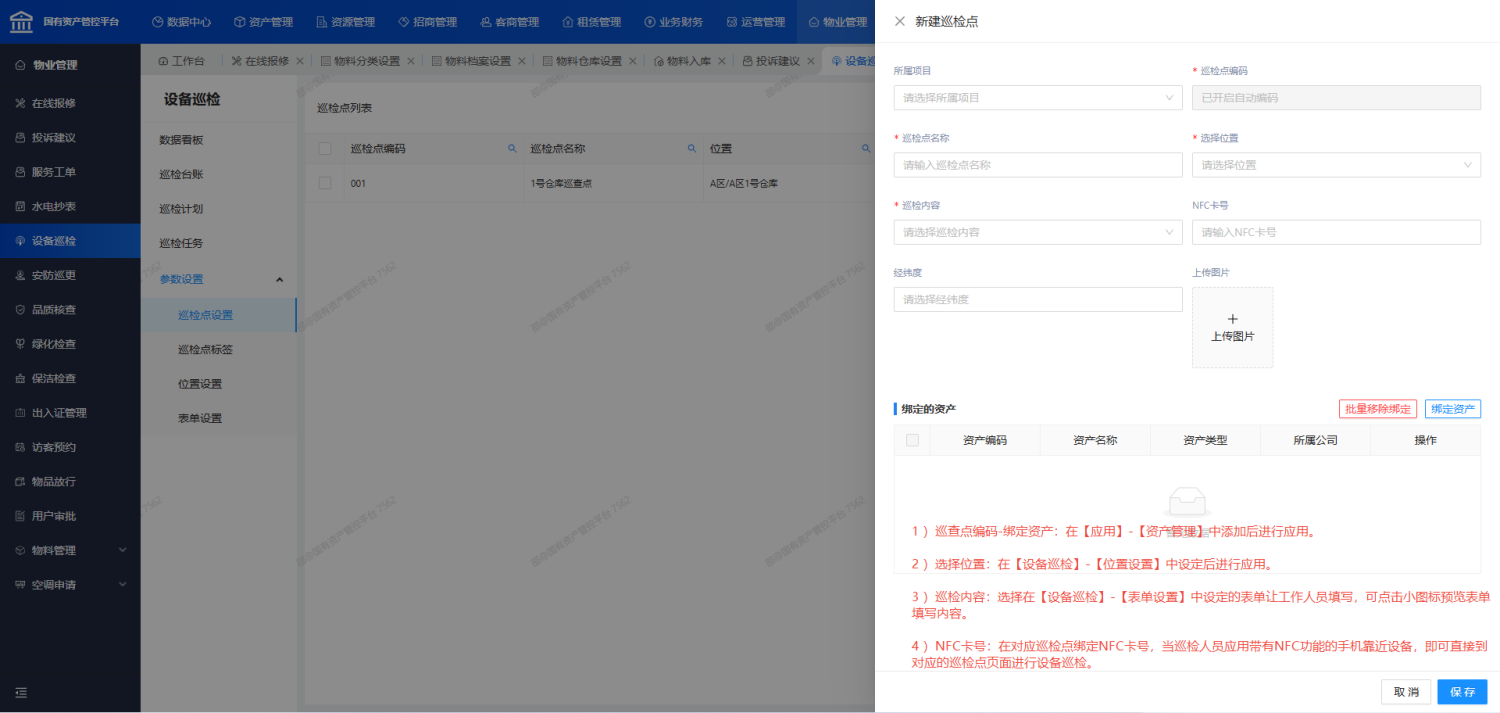Select 水电抄表 sidebar icon item
Viewport: 1500px width, 713px height.
[x=70, y=206]
